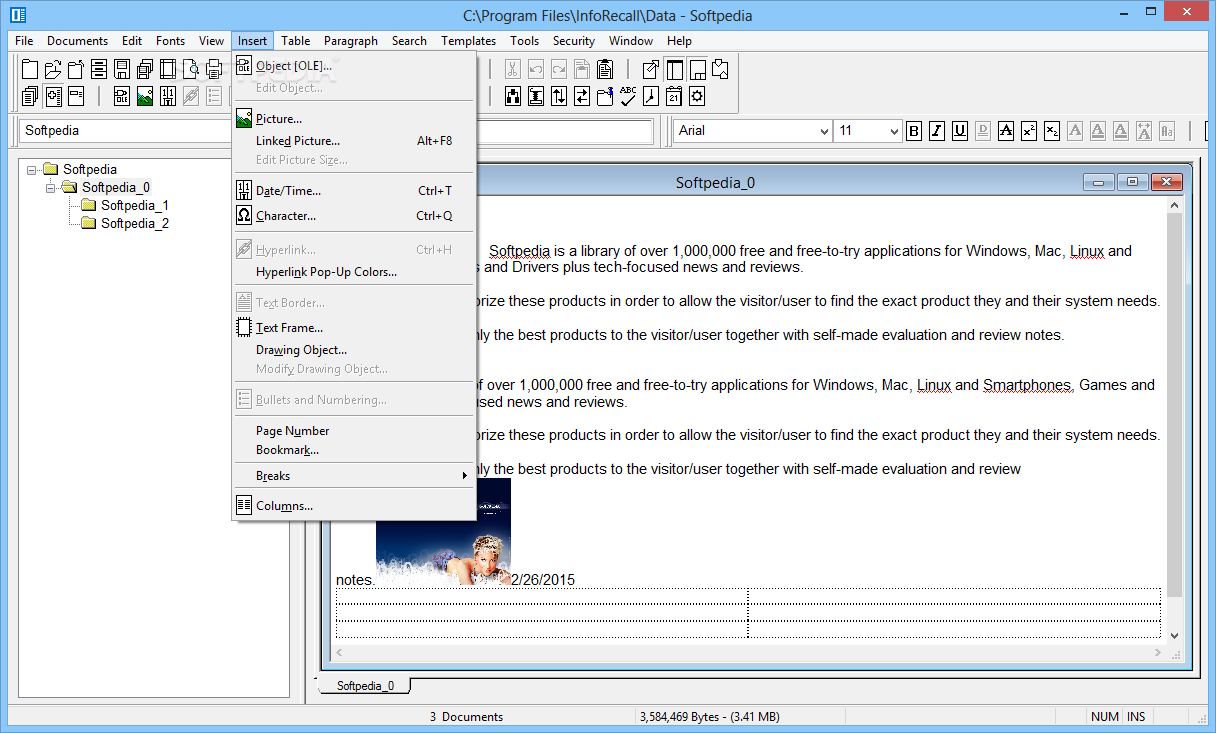1216x733 pixels.
Task: Select Softpedia_1 in the tree
Action: point(135,206)
